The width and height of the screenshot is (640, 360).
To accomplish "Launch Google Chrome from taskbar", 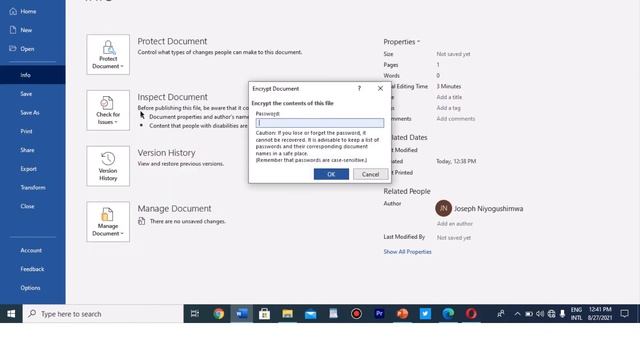I will 219,313.
